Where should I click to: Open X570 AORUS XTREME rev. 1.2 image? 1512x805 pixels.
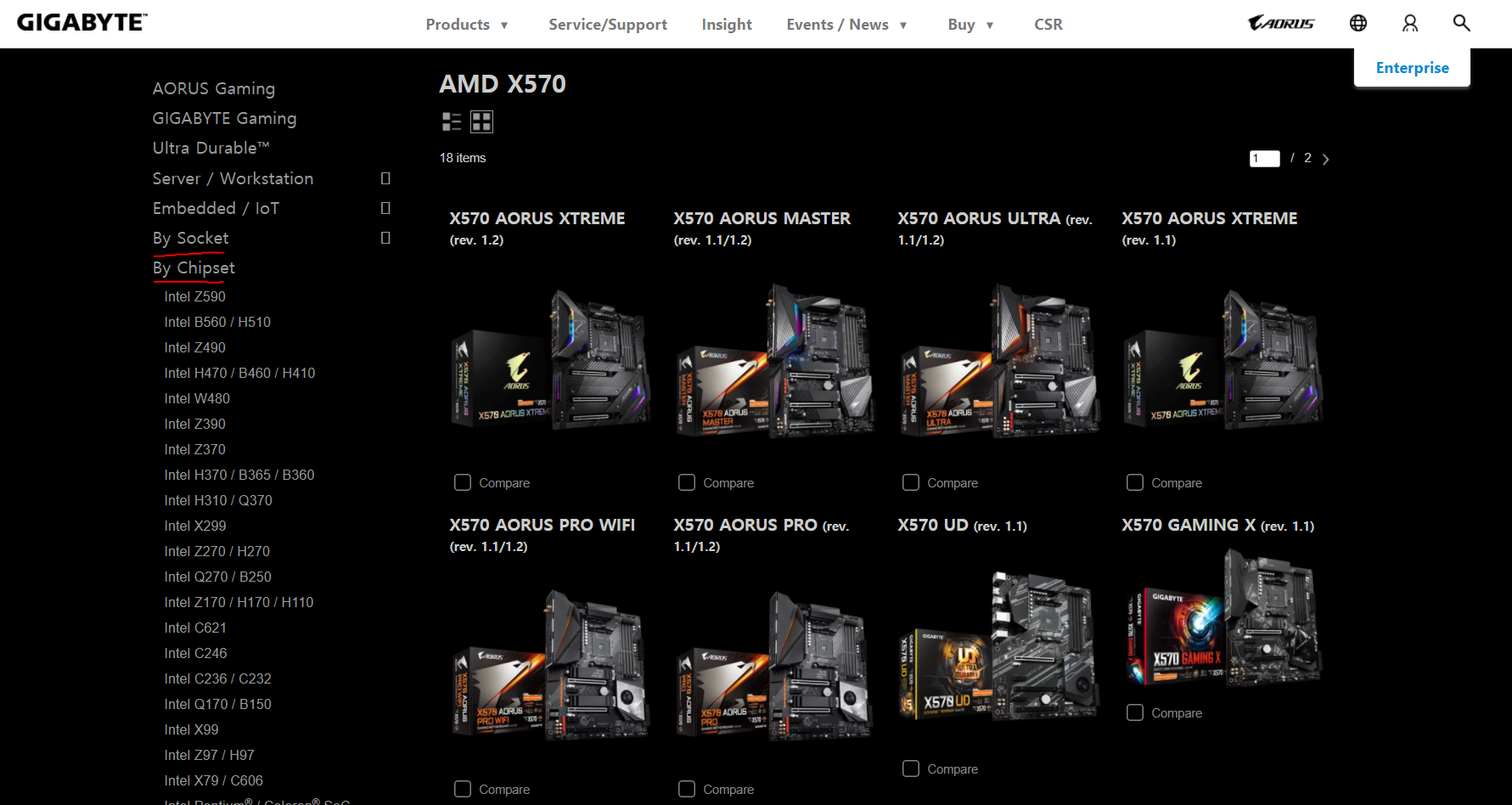(x=551, y=361)
